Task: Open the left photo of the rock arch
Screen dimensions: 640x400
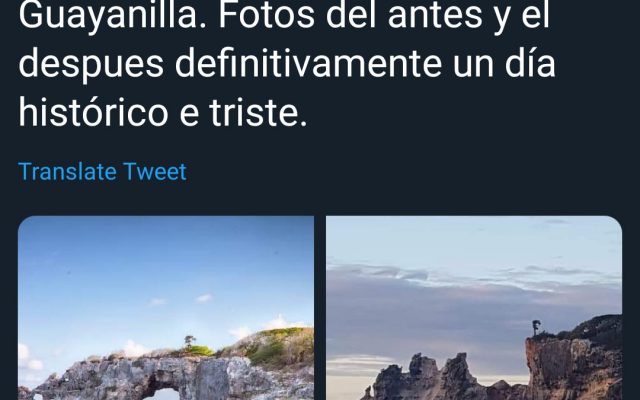Action: (166, 308)
